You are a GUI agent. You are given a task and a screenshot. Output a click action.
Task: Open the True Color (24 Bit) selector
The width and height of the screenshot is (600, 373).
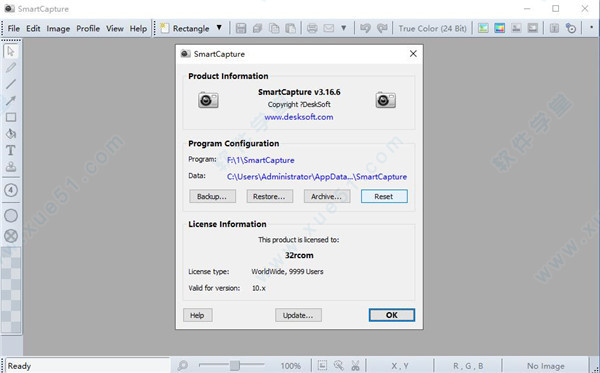[432, 28]
